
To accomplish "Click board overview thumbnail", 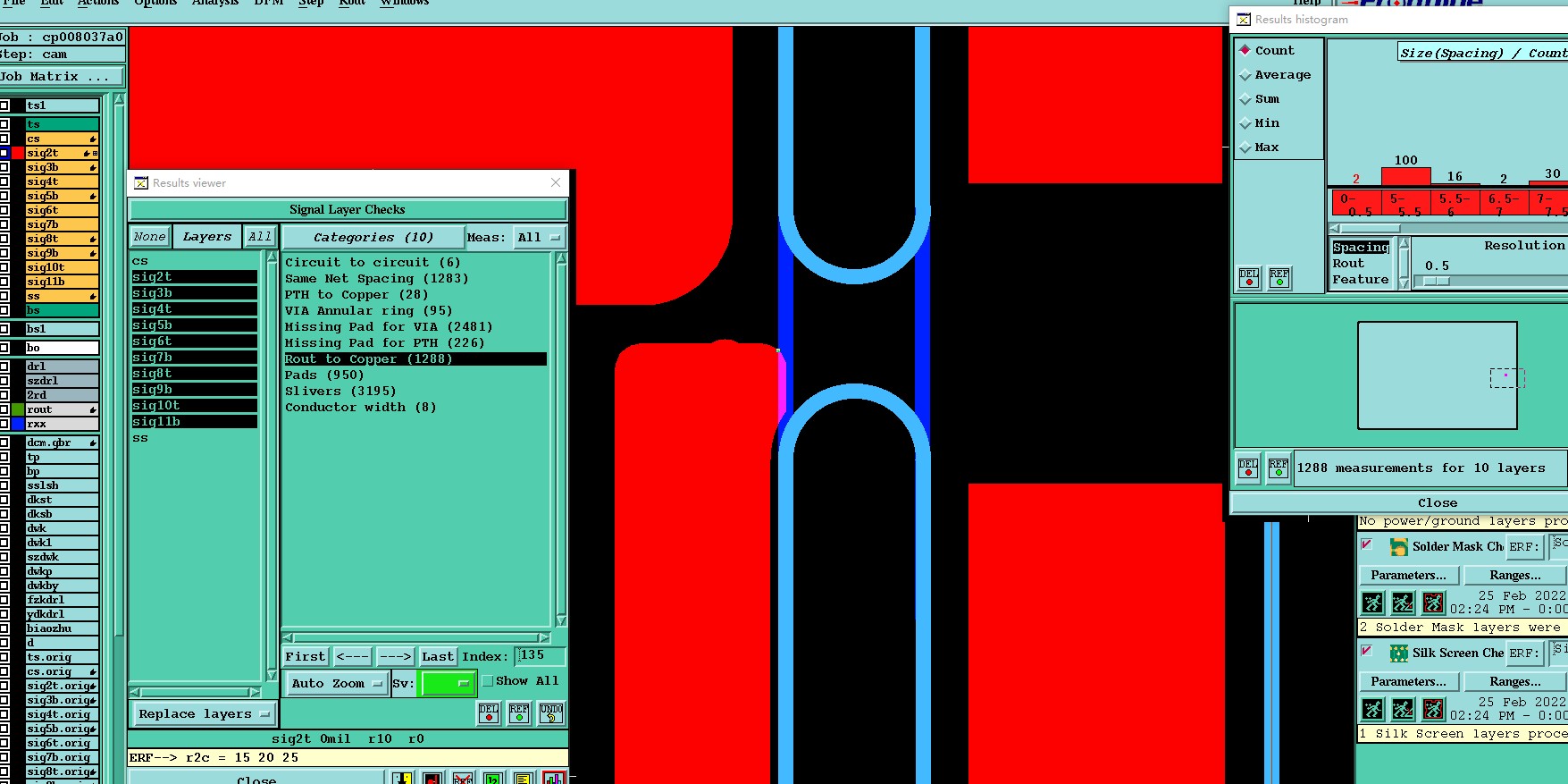I will pos(1438,375).
